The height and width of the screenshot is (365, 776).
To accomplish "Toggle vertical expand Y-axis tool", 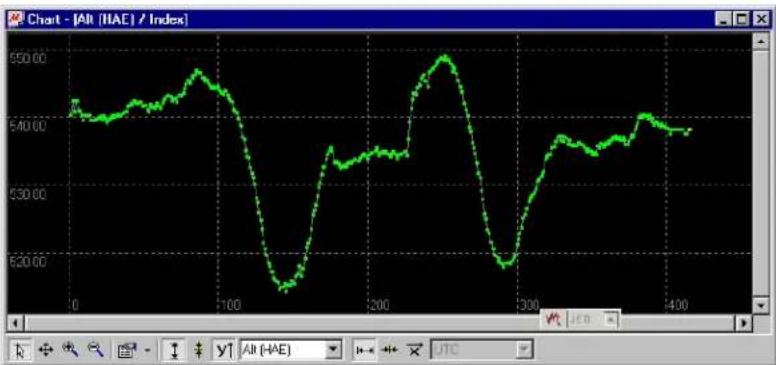I will tap(174, 350).
